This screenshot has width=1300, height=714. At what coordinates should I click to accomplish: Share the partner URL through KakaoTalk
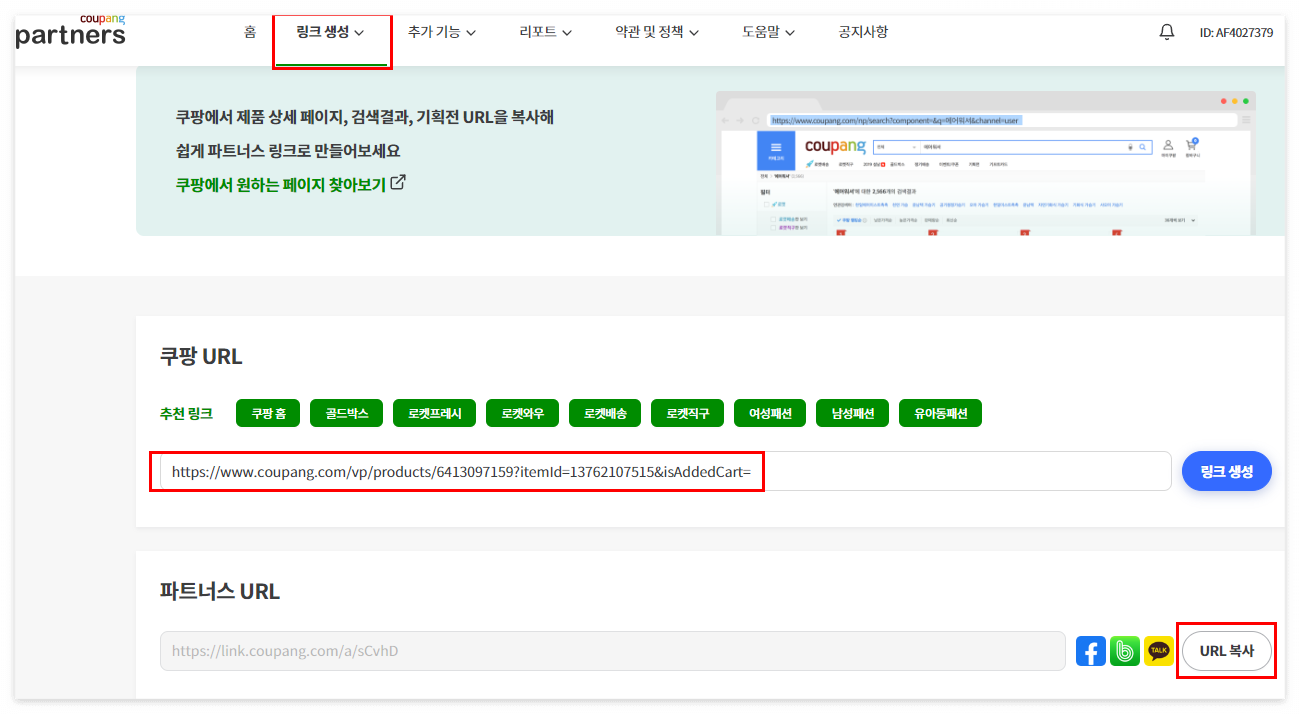coord(1158,650)
